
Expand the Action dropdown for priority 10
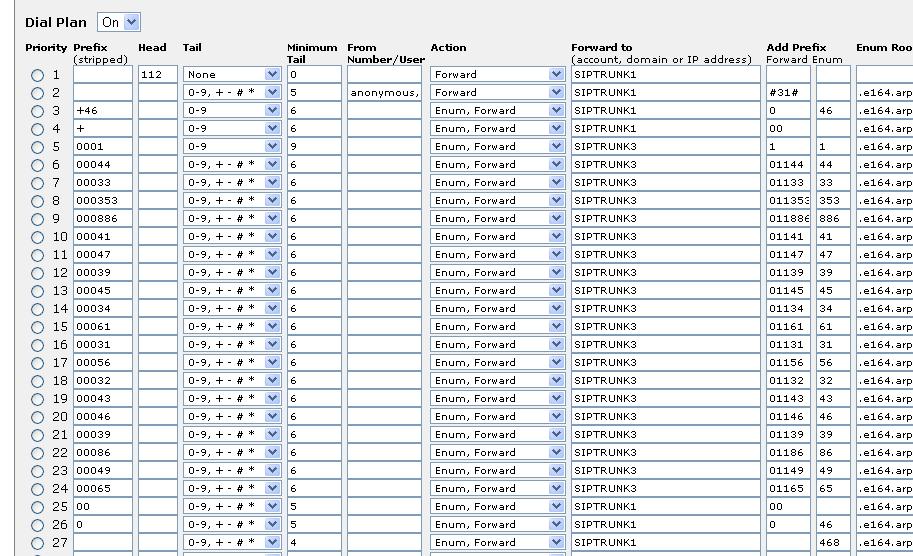point(498,236)
